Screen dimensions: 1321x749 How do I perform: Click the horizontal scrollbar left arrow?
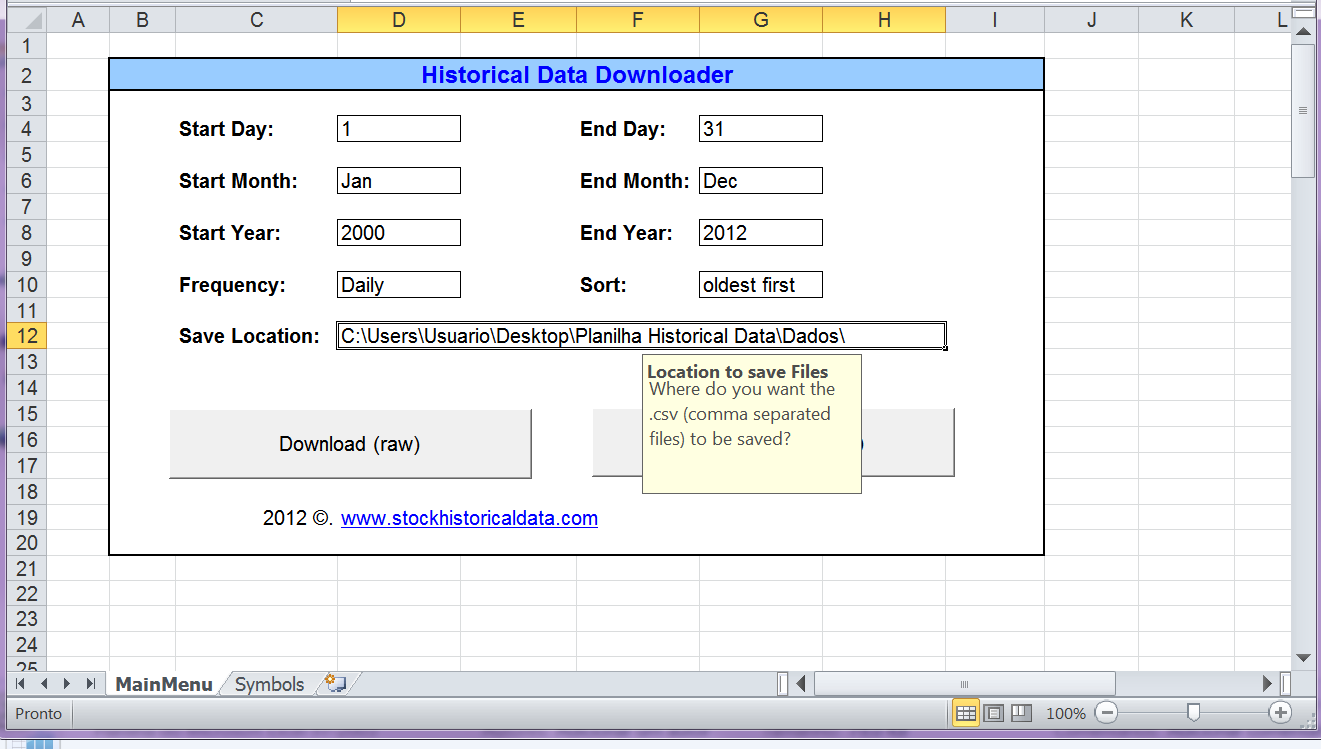[x=801, y=684]
